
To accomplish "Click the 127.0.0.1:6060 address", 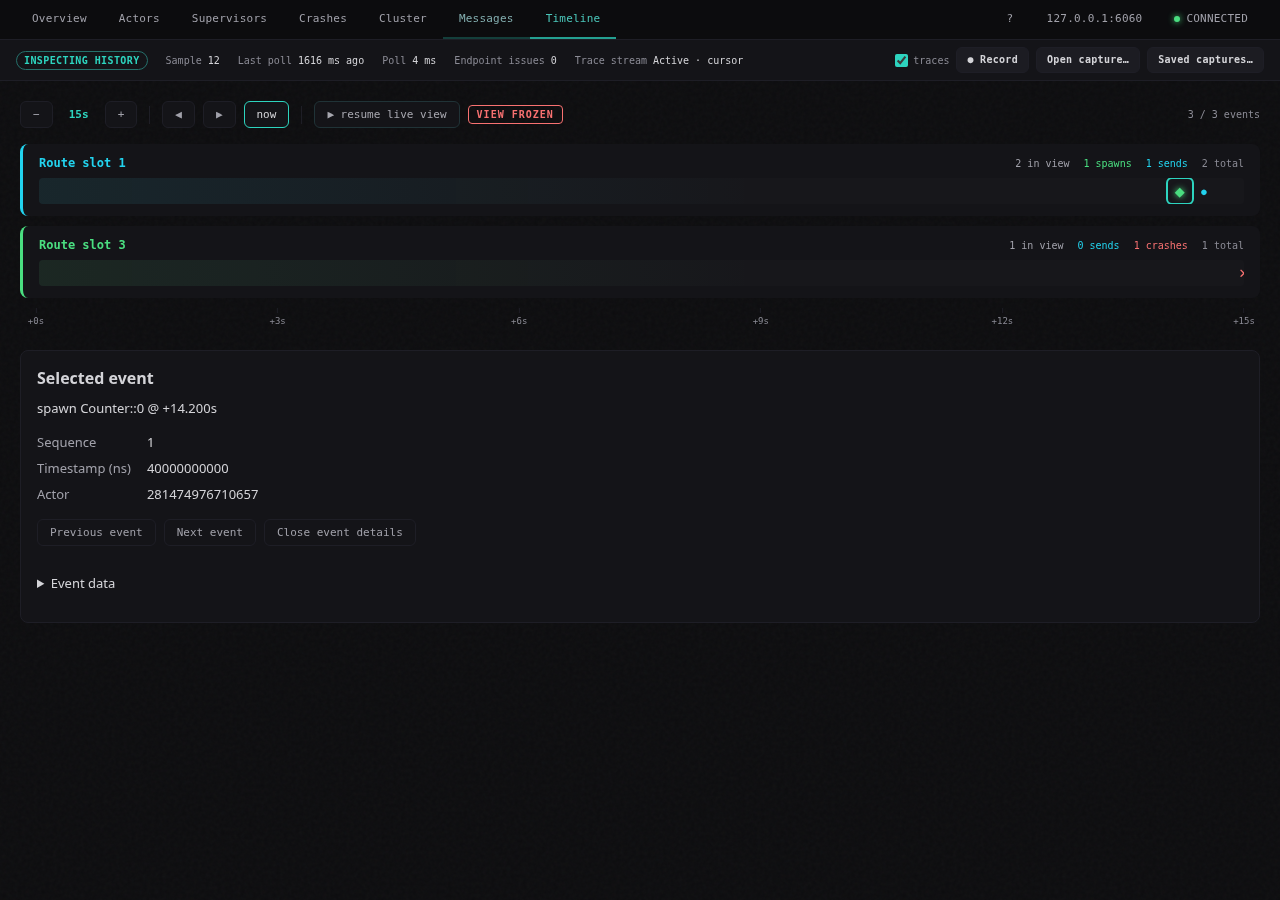I will tap(1094, 18).
